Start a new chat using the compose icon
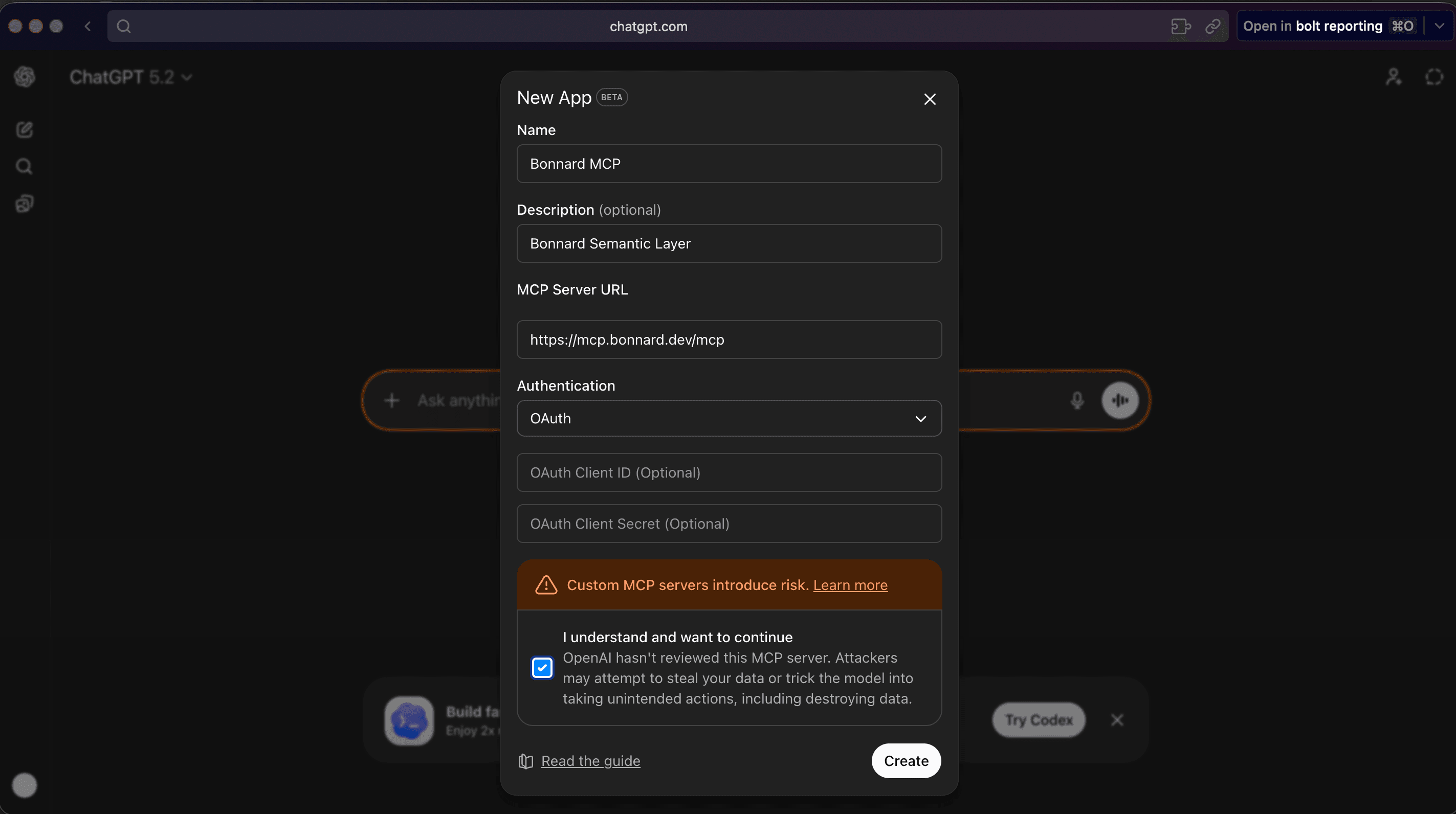Screen dimensions: 1456x814 point(25,129)
